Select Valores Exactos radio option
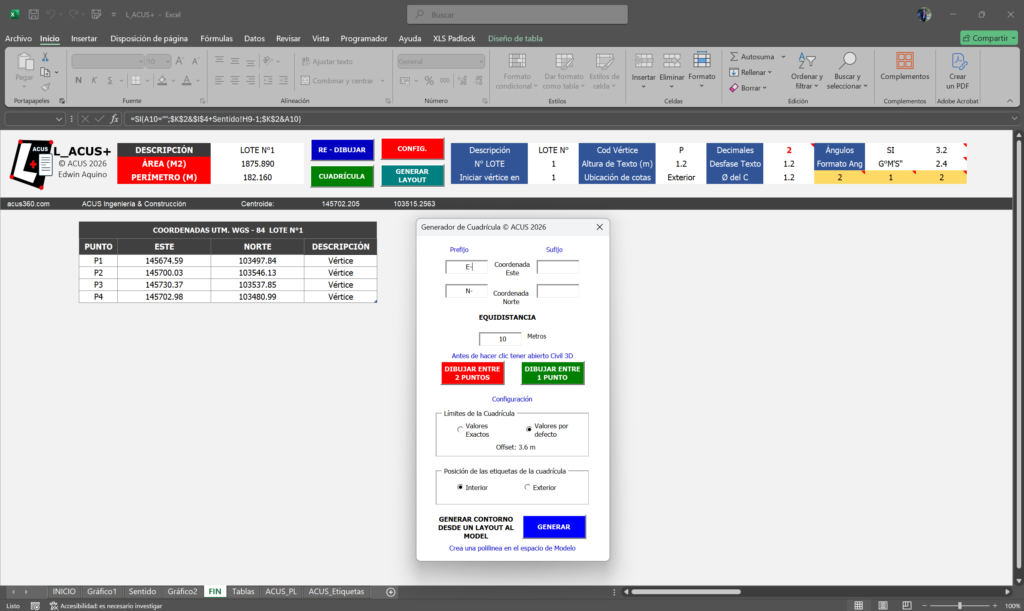This screenshot has width=1024, height=611. (x=460, y=430)
